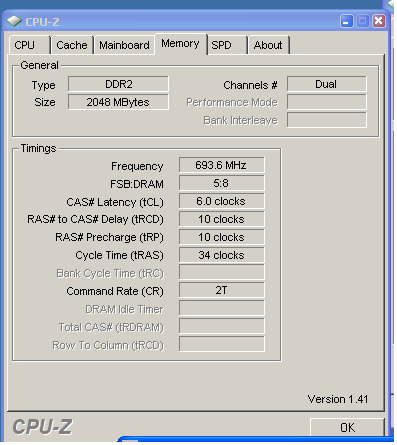Open the SPD tab
This screenshot has height=445, width=397.
[227, 45]
